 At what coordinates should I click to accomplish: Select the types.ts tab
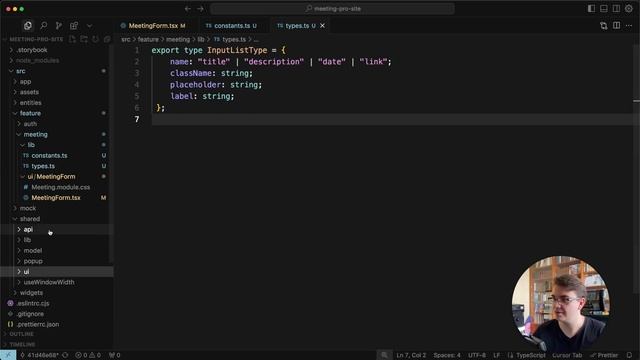tap(297, 26)
